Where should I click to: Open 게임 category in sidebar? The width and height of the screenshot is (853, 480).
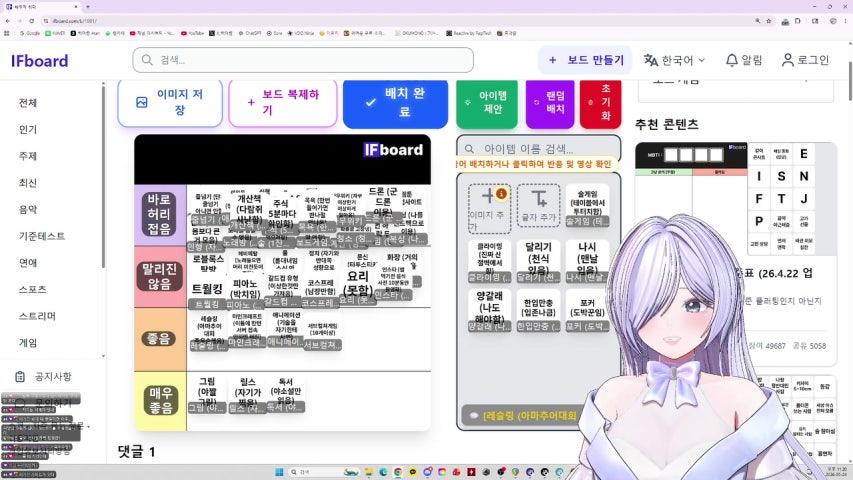pos(28,343)
